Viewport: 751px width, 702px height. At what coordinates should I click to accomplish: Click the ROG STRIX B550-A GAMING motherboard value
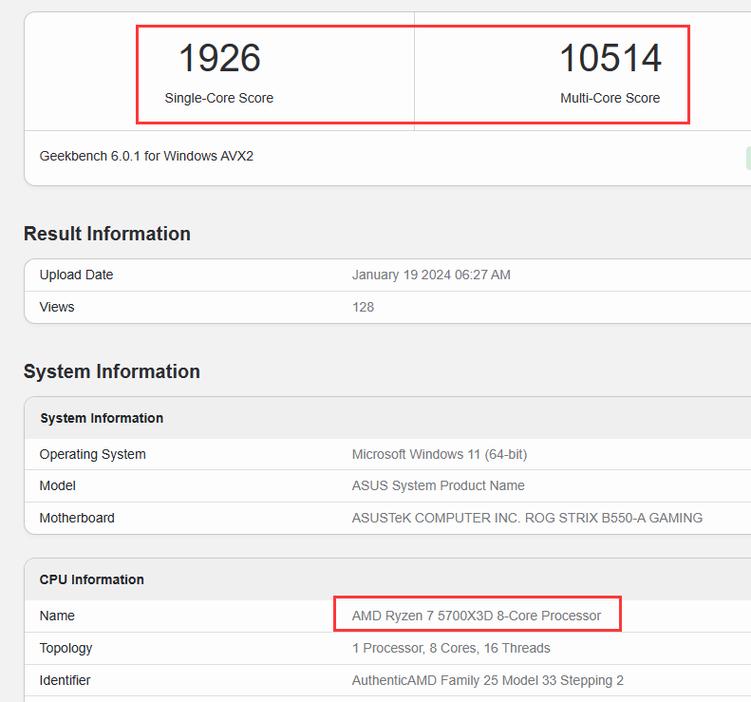click(x=527, y=518)
